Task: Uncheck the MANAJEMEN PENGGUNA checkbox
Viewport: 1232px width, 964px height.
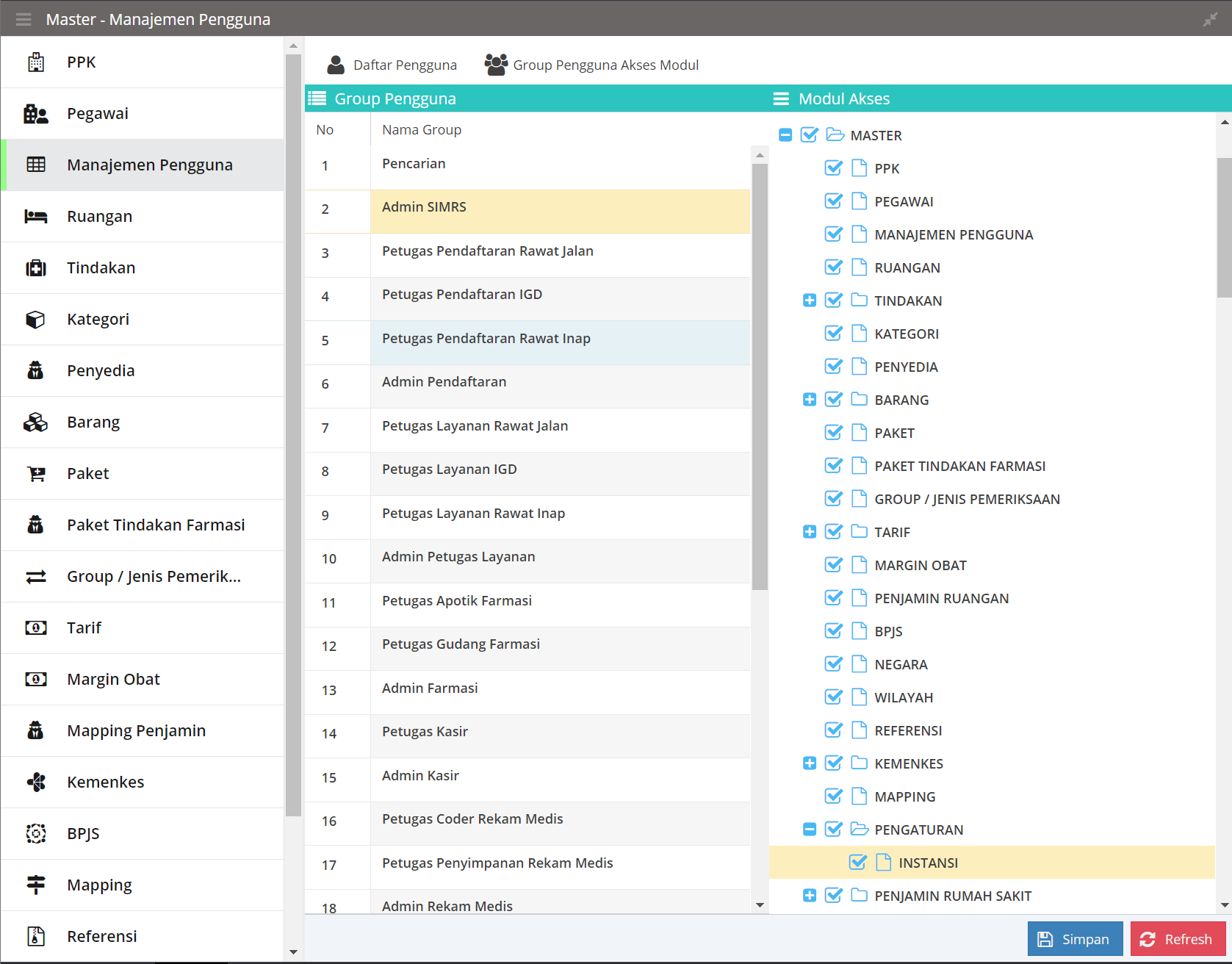Action: coord(833,234)
